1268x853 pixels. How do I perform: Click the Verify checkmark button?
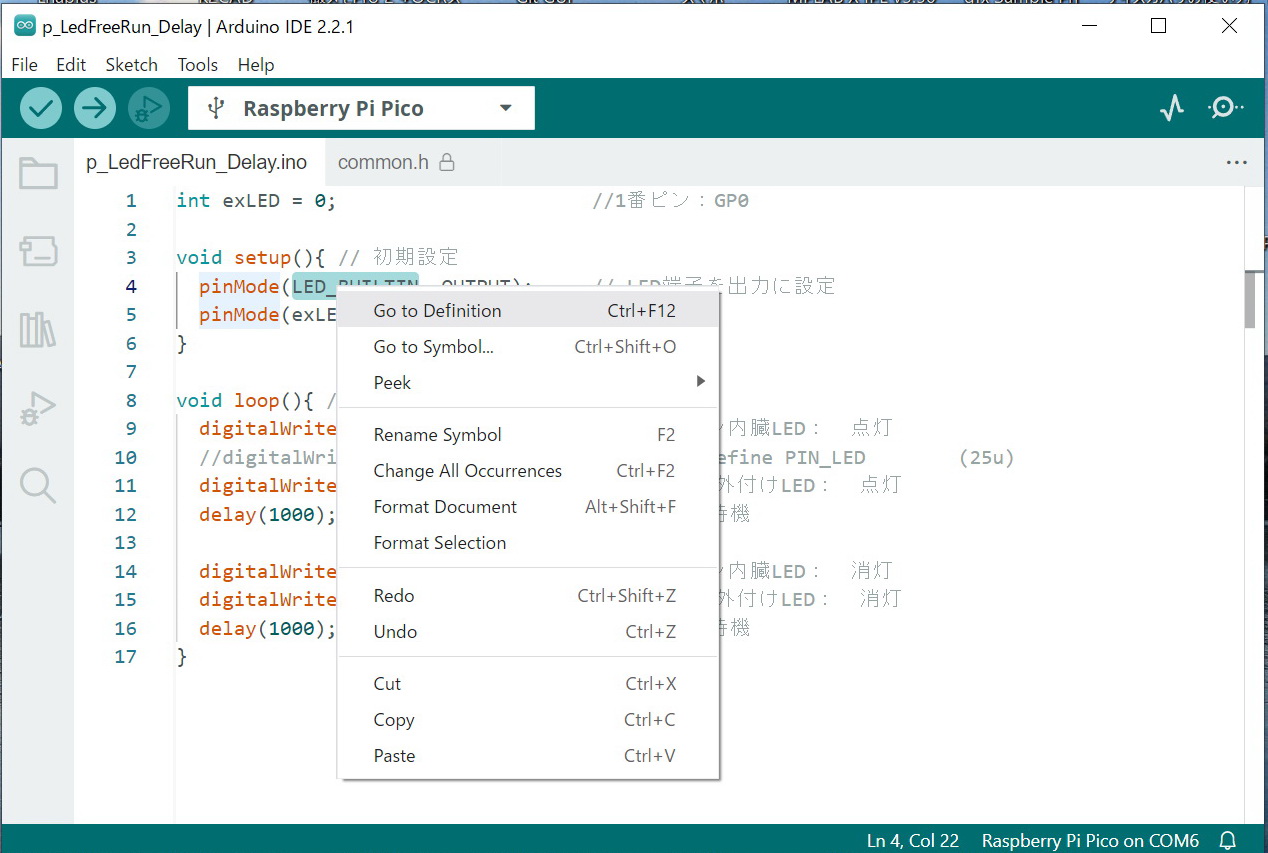[x=40, y=108]
